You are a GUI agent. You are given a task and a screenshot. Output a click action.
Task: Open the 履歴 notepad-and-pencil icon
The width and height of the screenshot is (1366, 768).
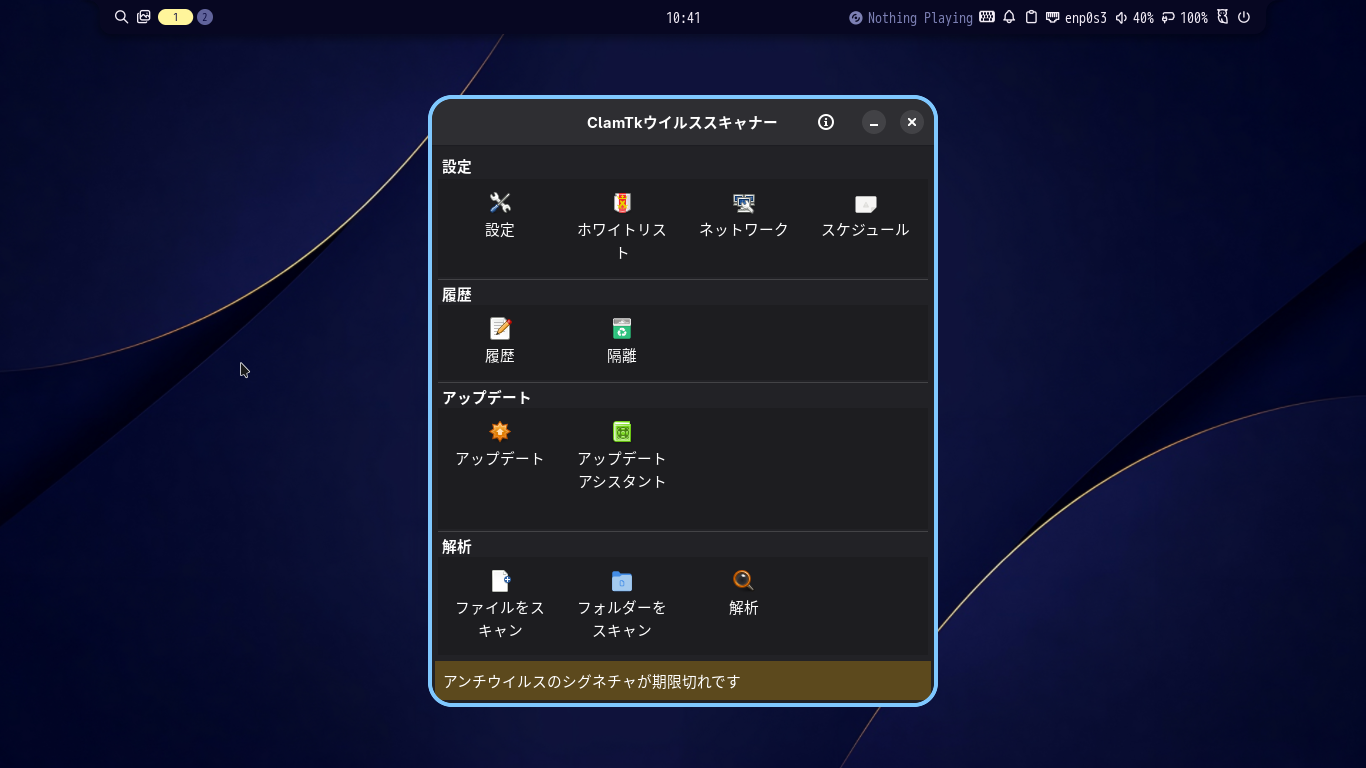click(500, 328)
